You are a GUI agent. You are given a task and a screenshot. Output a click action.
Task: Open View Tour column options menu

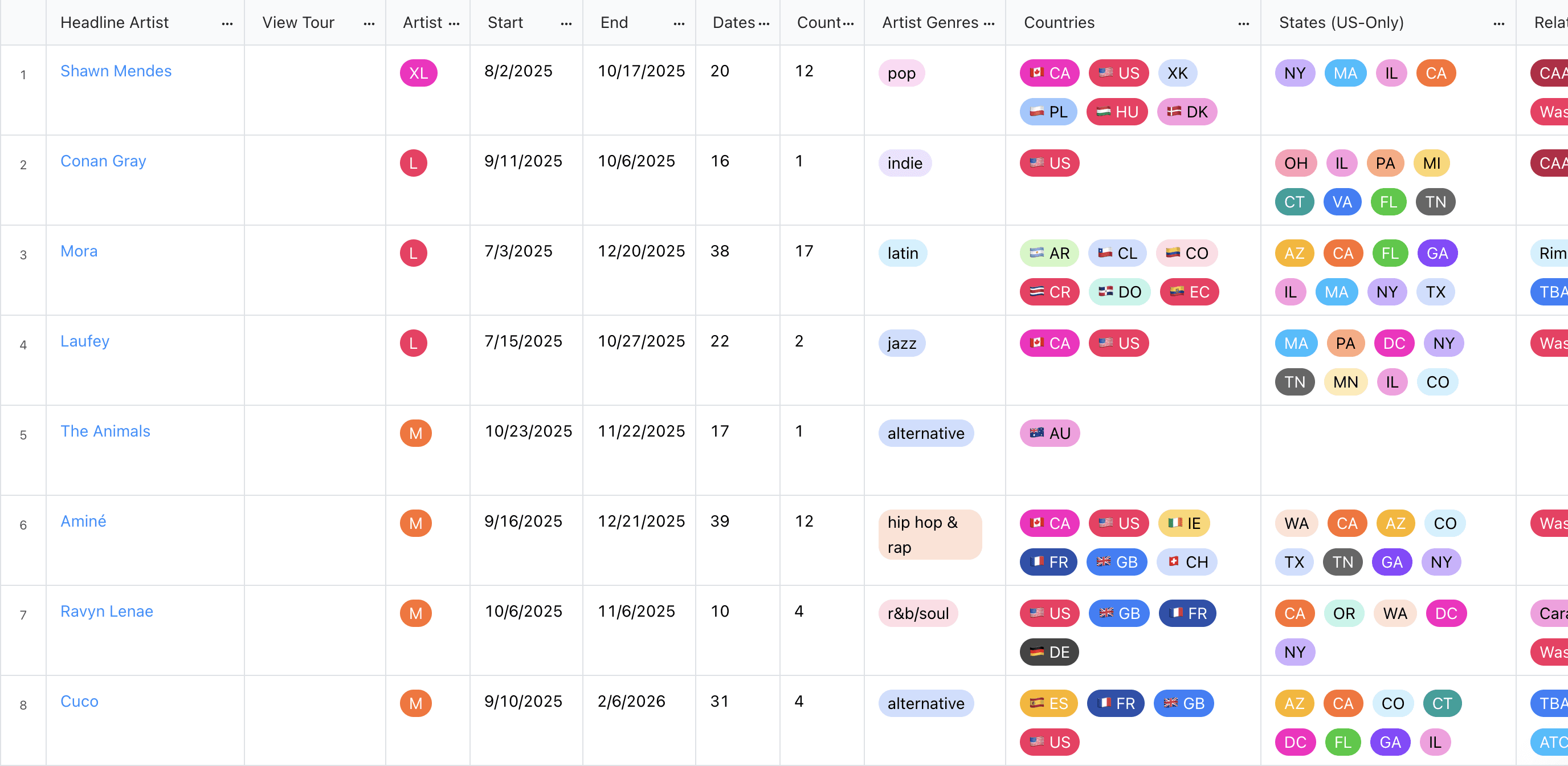pyautogui.click(x=369, y=23)
